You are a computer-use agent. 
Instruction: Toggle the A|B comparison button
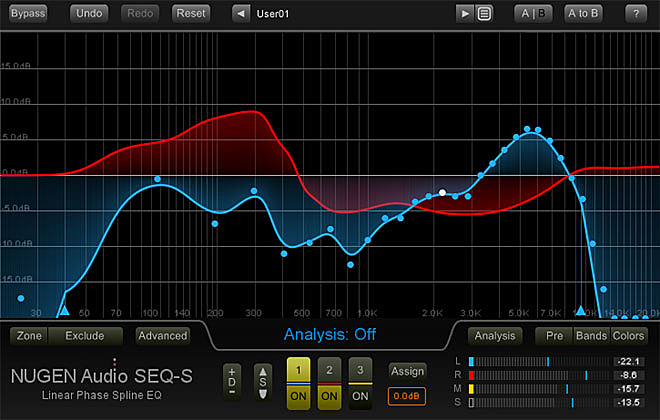[533, 13]
